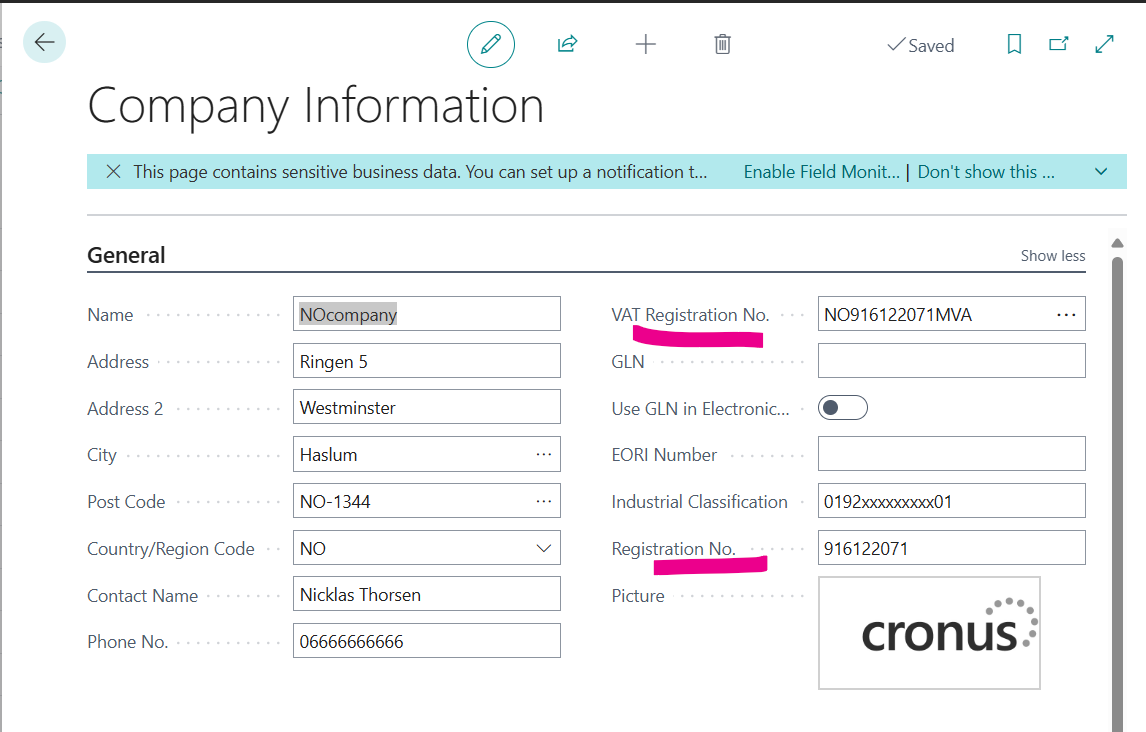Click the empty GLN field
The image size is (1146, 732).
click(952, 361)
